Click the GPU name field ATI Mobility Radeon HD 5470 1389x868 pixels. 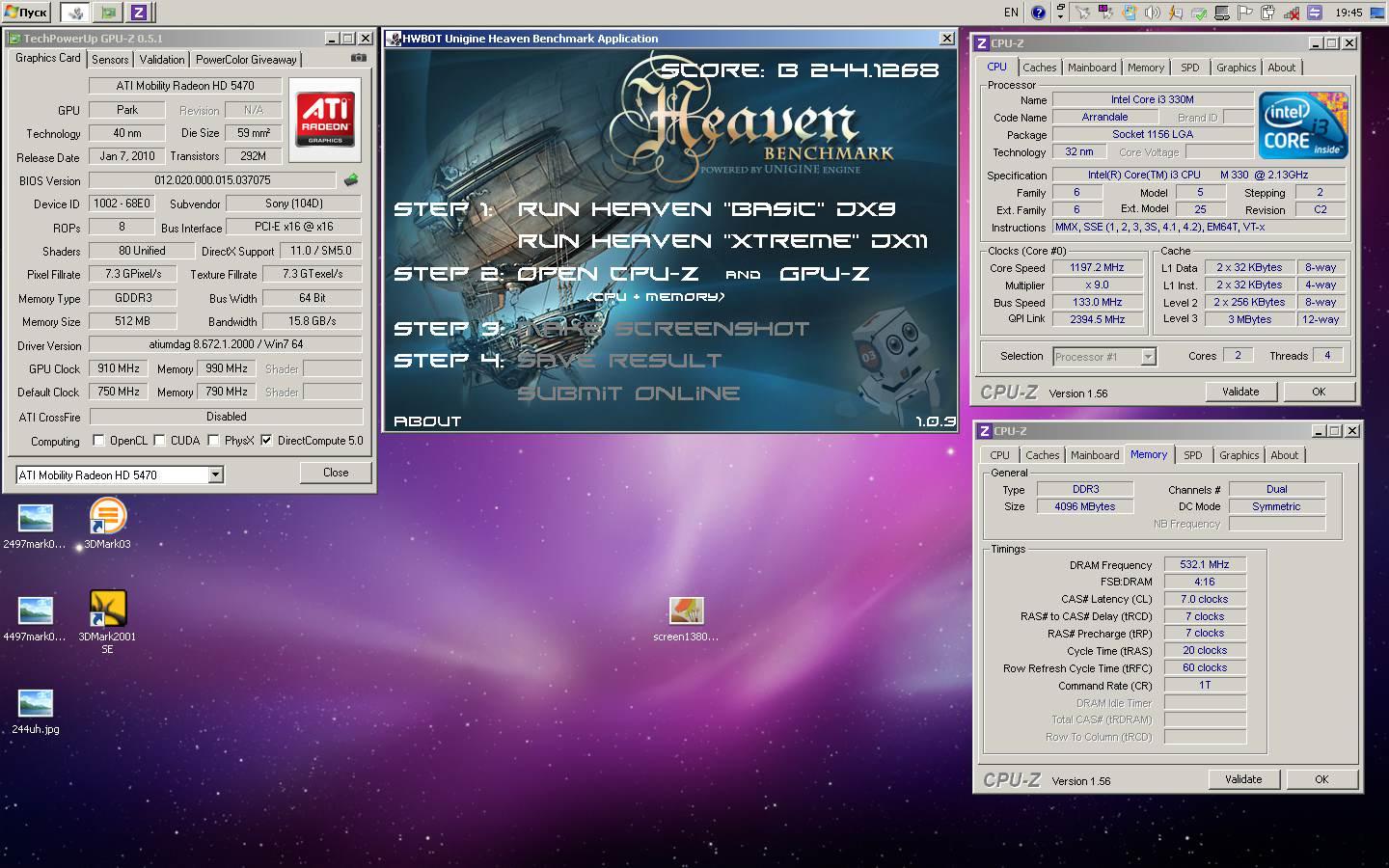[x=185, y=86]
